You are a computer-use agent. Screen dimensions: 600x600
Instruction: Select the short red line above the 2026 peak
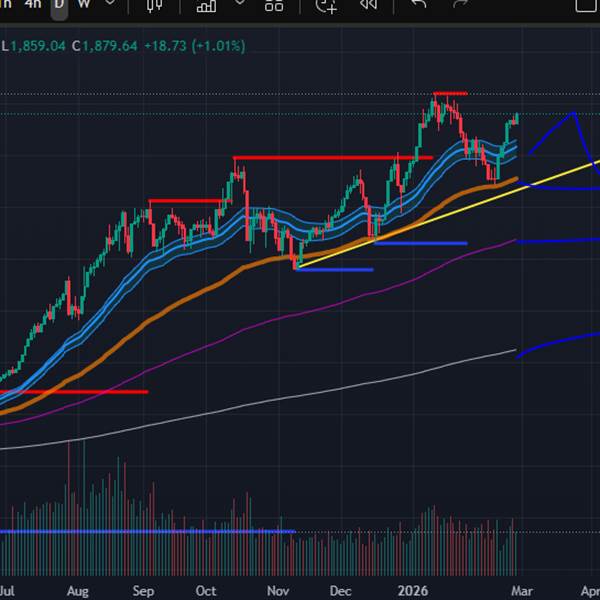[x=450, y=93]
